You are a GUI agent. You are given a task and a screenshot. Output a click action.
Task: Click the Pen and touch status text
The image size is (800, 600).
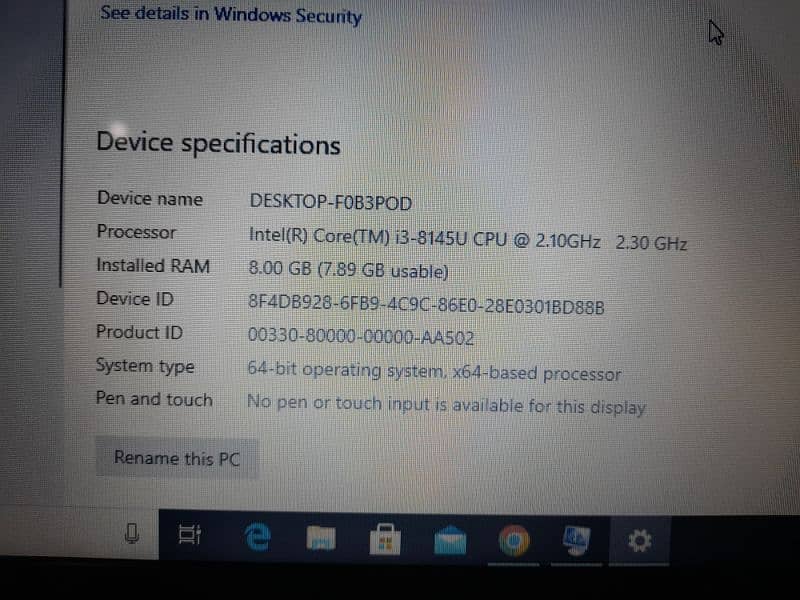446,405
